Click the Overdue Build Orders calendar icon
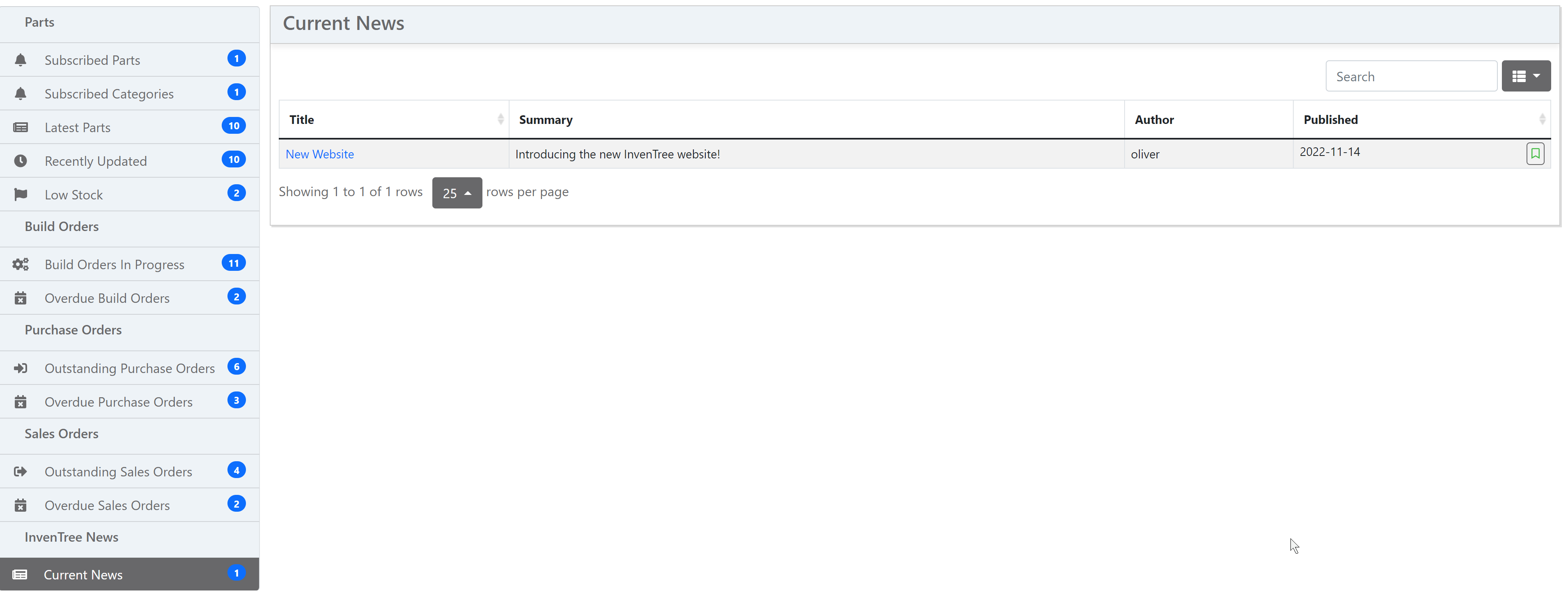 click(x=20, y=297)
